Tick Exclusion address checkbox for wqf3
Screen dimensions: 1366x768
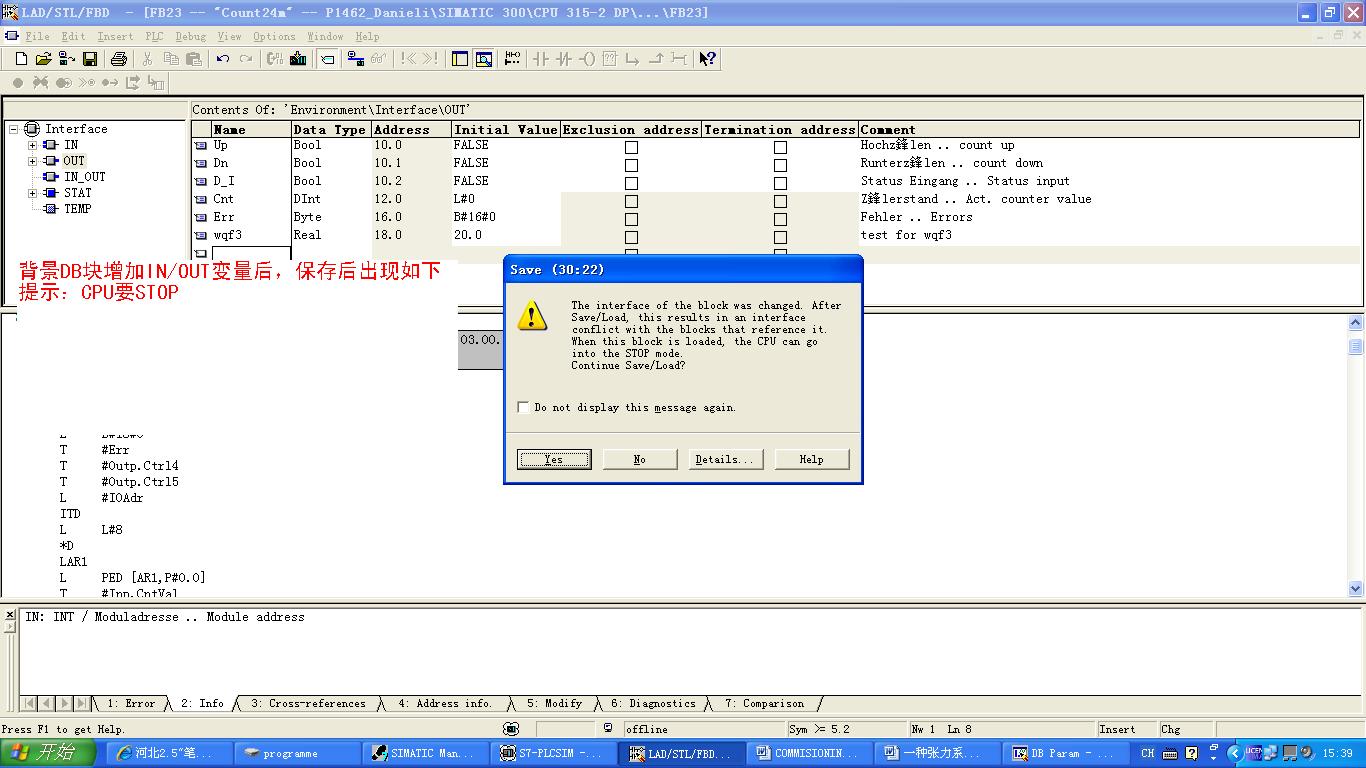631,237
